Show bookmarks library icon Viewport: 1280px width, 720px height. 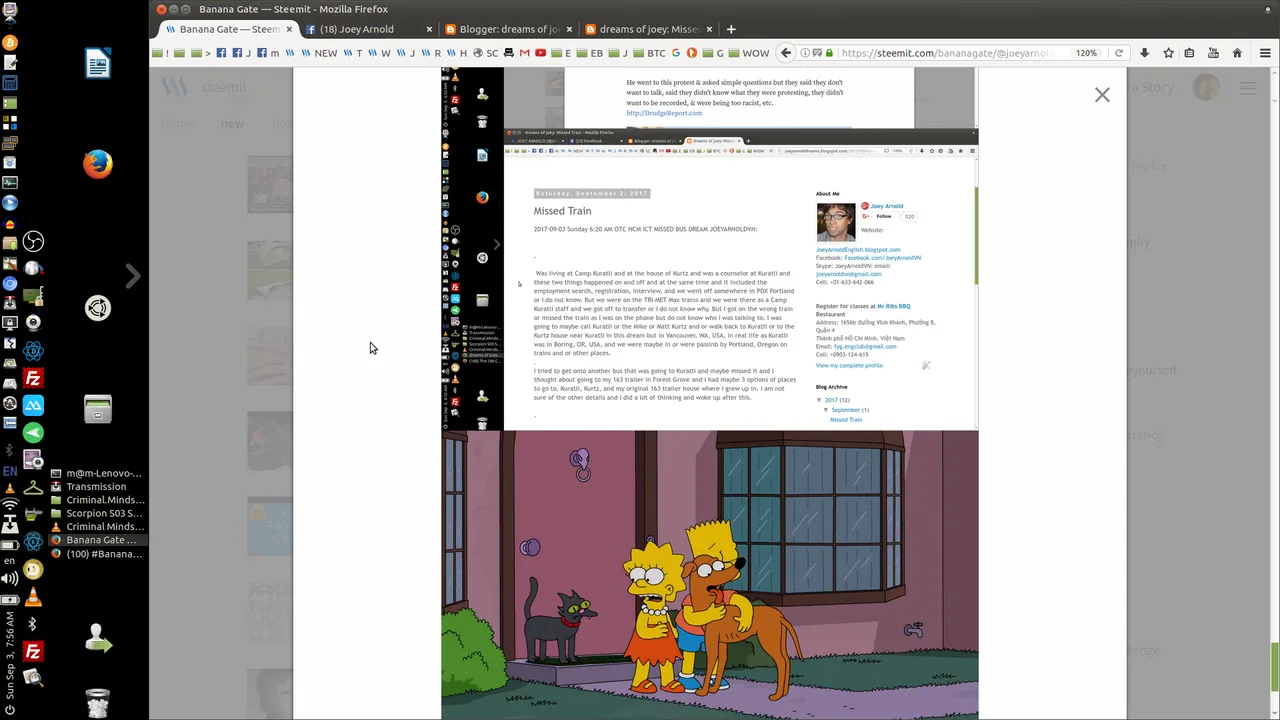[1191, 53]
